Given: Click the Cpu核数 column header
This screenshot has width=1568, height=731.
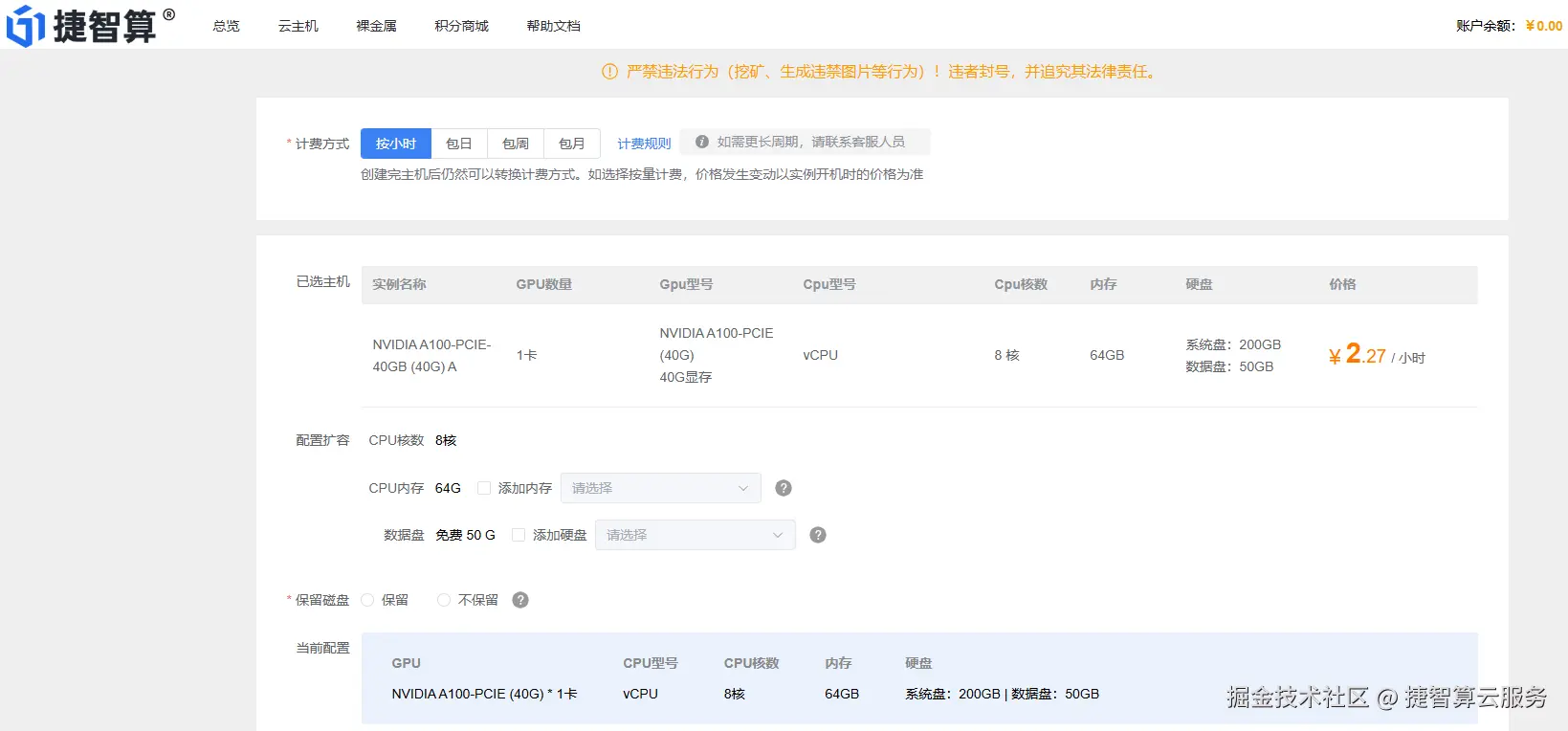Looking at the screenshot, I should [1022, 284].
